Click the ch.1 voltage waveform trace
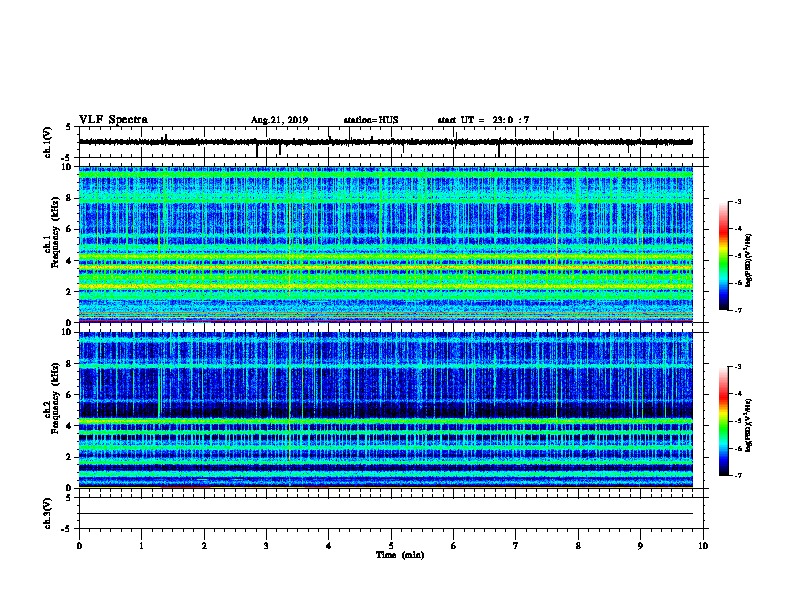This screenshot has height=612, width=792. 385,142
